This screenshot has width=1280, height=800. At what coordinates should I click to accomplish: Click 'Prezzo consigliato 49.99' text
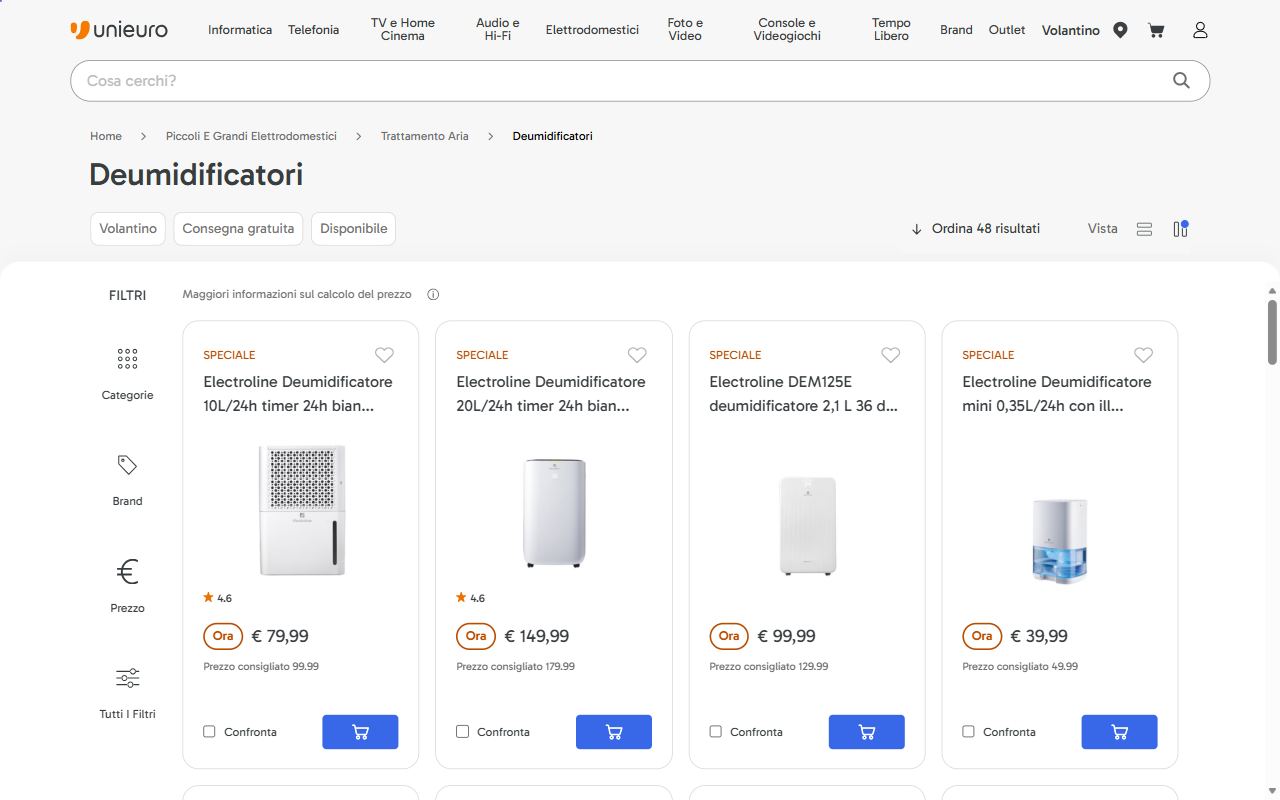(x=1020, y=667)
